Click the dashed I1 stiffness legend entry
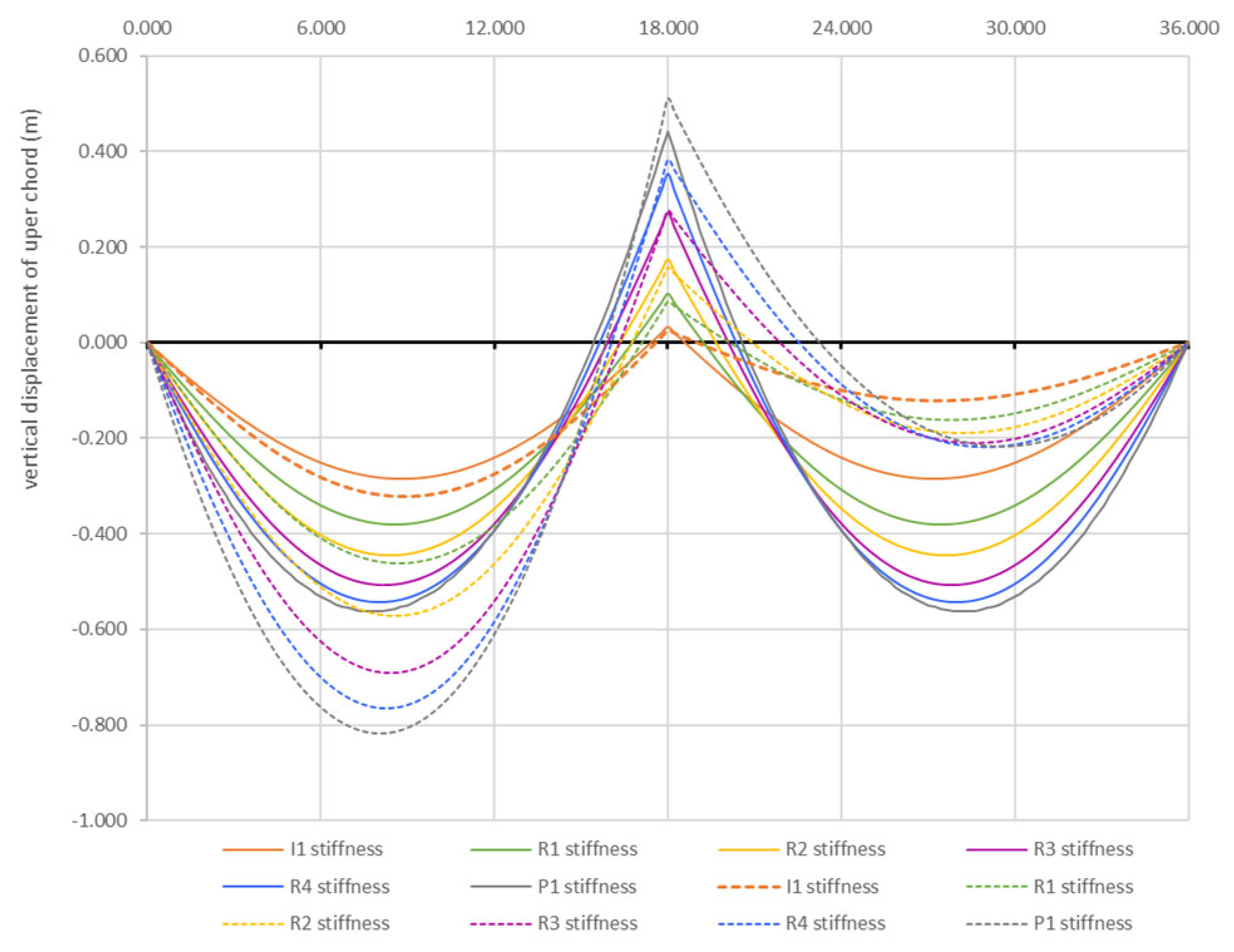The width and height of the screenshot is (1234, 952). click(x=831, y=886)
